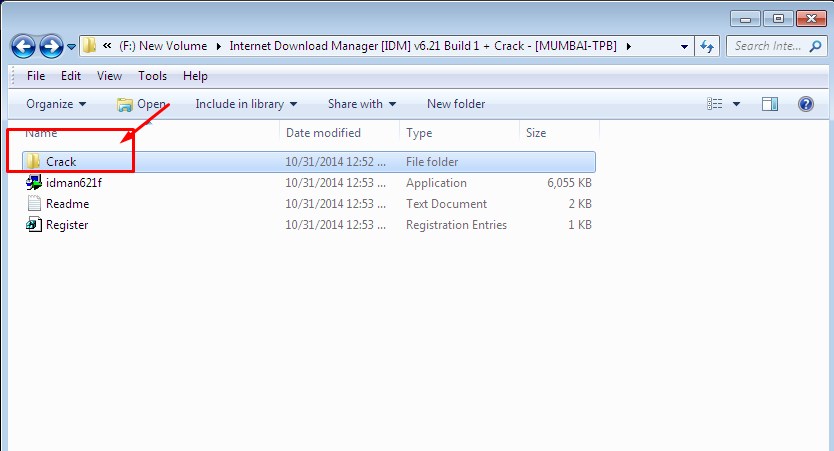Click the magnifier search icon
The height and width of the screenshot is (451, 834).
coord(815,46)
